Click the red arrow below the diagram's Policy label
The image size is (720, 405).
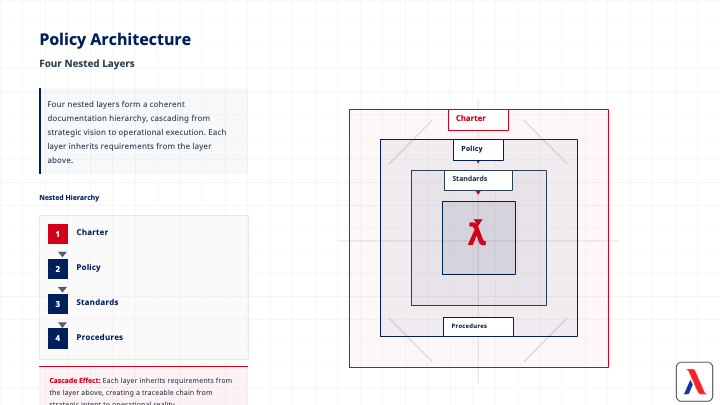coord(478,162)
